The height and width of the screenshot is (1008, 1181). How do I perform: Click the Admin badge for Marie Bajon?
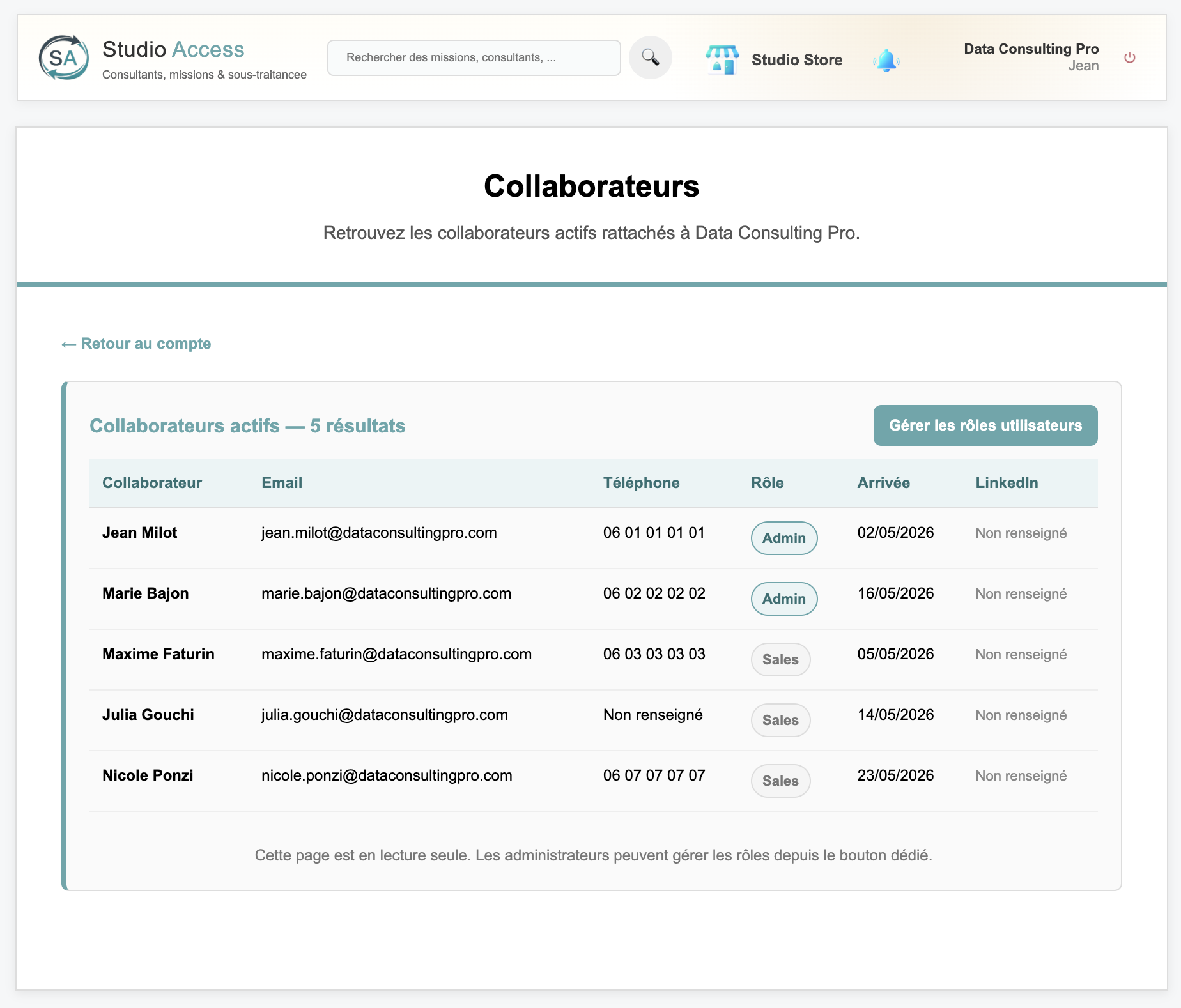(x=784, y=599)
